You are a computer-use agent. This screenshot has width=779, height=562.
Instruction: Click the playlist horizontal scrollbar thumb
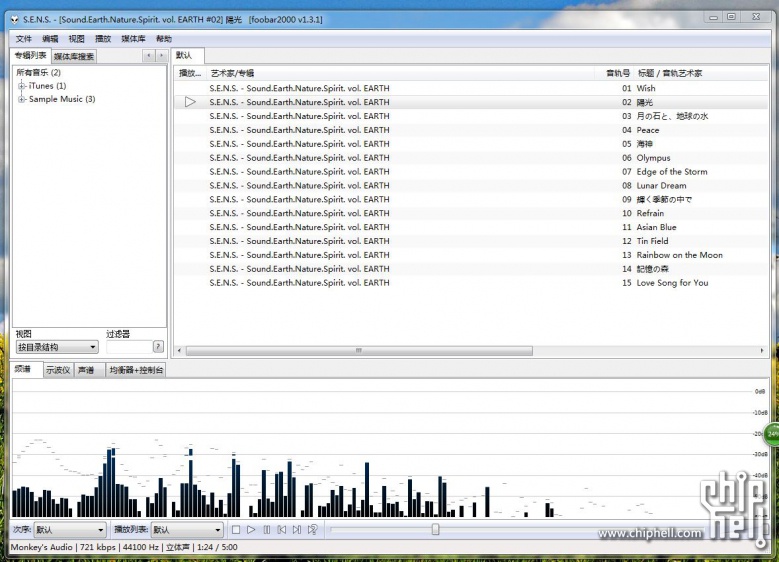click(x=359, y=351)
